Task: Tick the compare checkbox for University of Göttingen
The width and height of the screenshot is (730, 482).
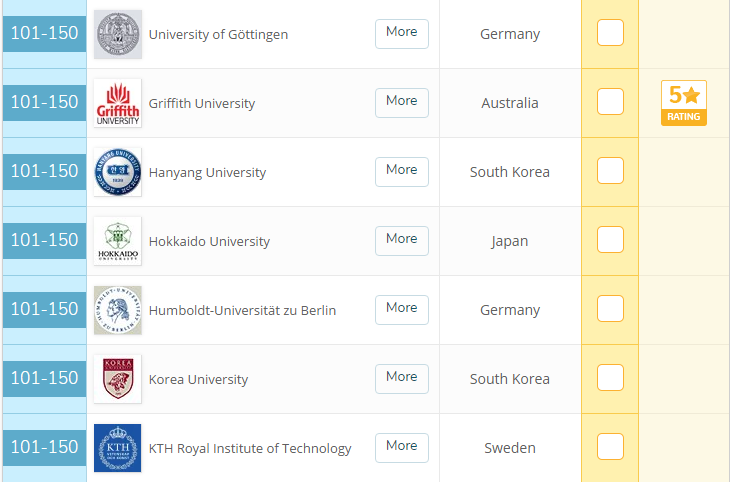Action: (x=610, y=33)
